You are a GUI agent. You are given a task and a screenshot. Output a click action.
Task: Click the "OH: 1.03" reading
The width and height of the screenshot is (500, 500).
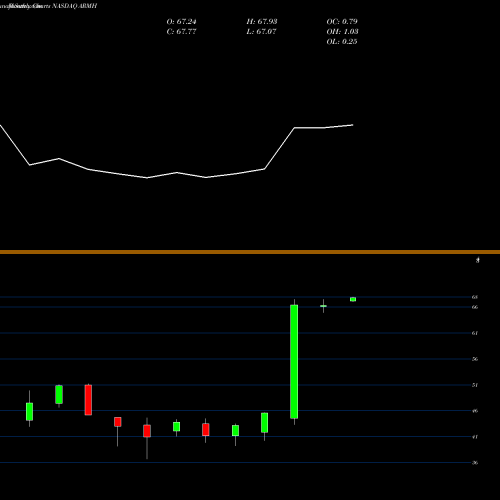(x=342, y=32)
